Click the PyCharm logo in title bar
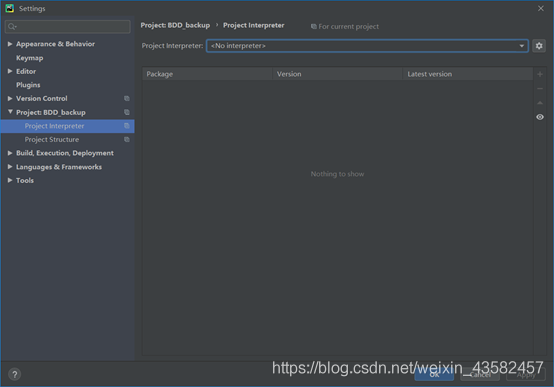 (10, 8)
